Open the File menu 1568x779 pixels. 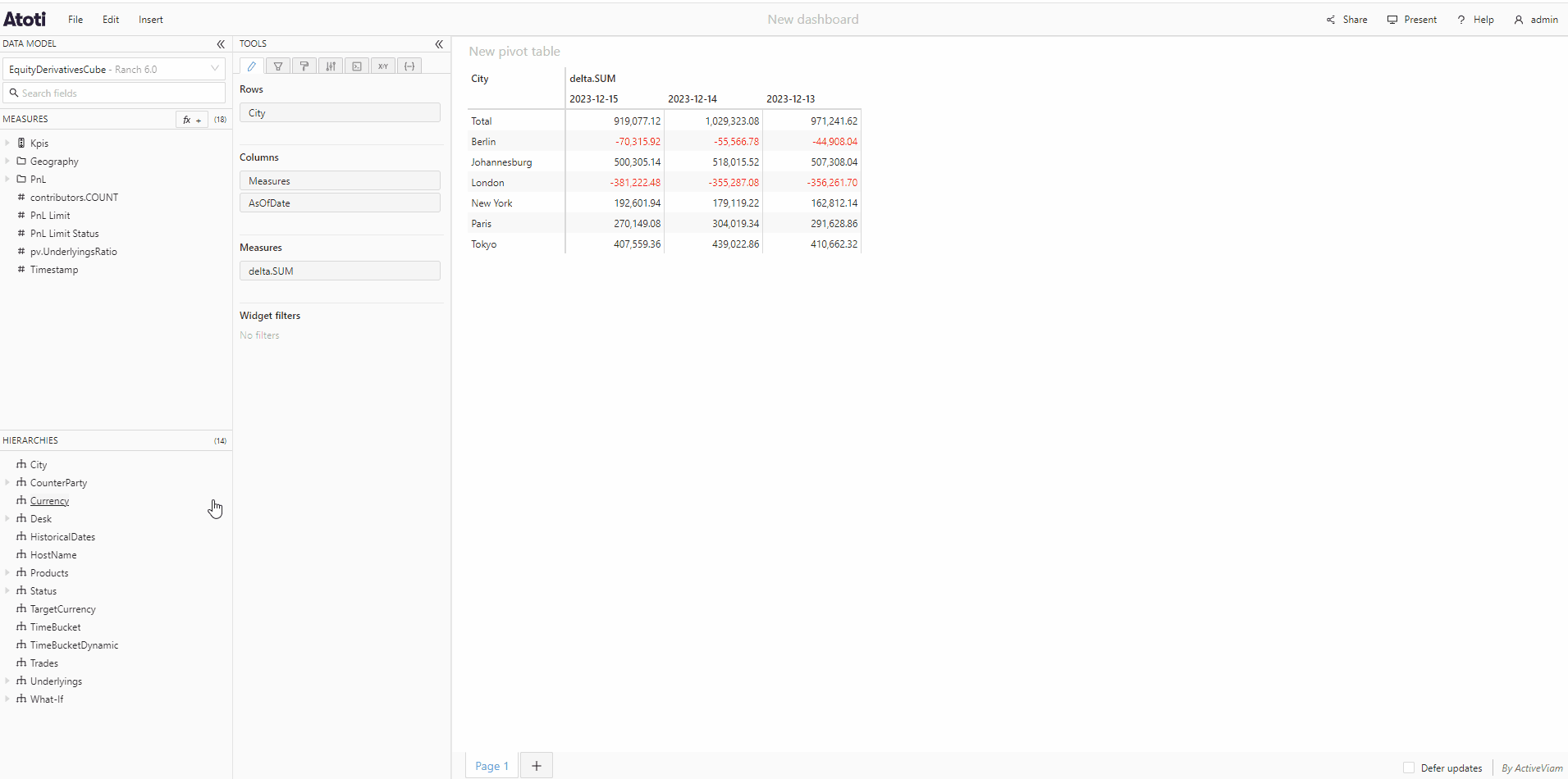coord(75,20)
